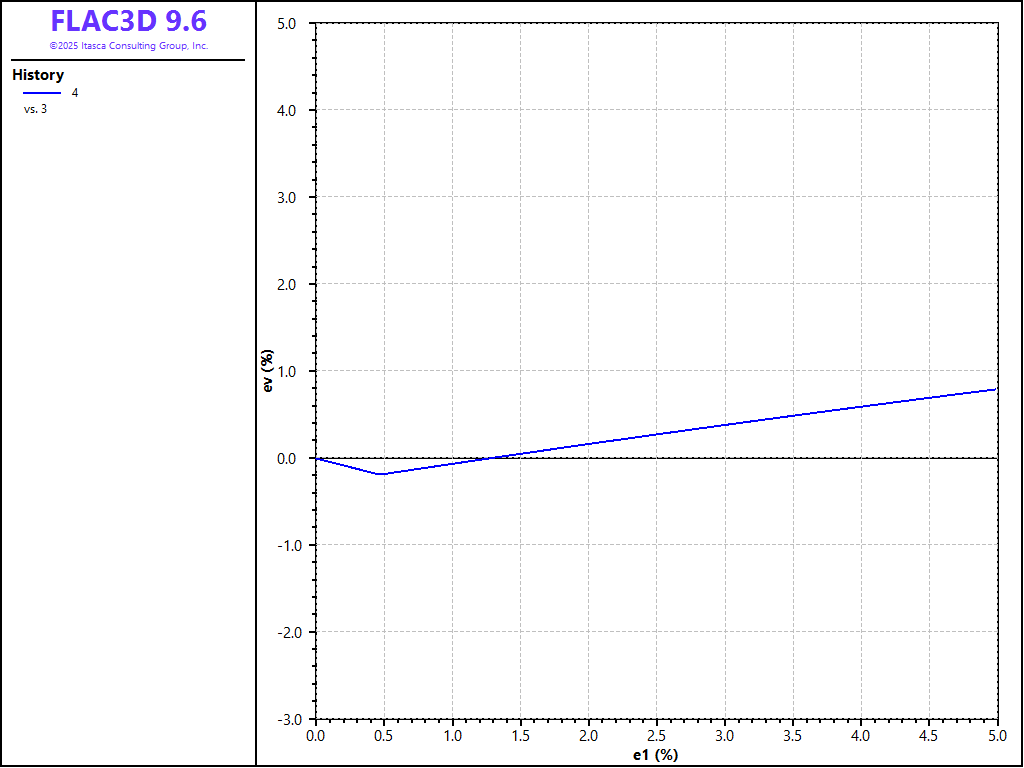Click the blue curve's right endpoint

point(996,389)
